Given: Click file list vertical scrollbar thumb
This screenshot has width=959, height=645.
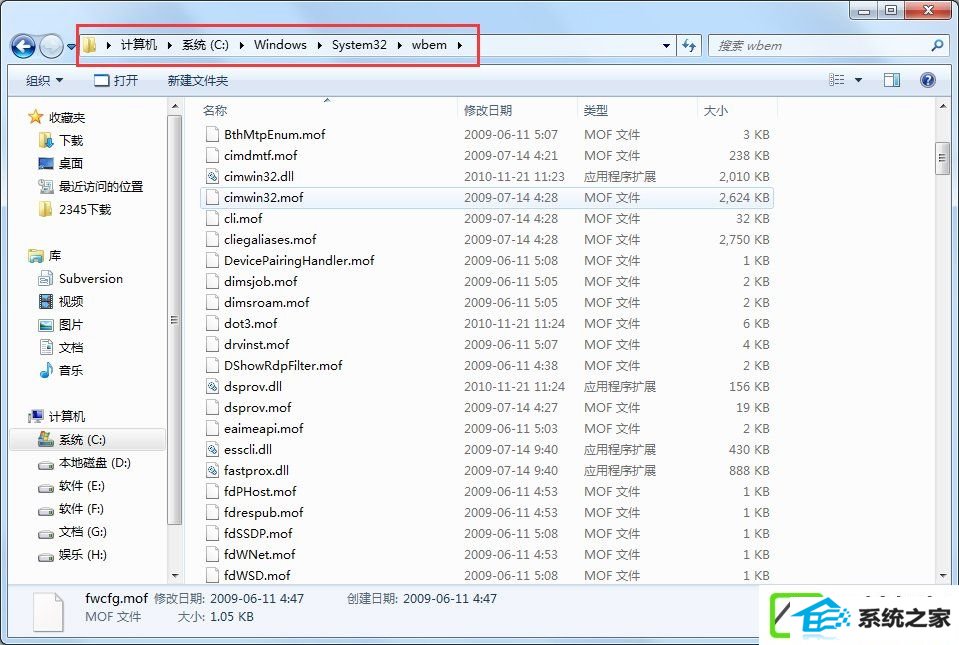Looking at the screenshot, I should click(942, 158).
